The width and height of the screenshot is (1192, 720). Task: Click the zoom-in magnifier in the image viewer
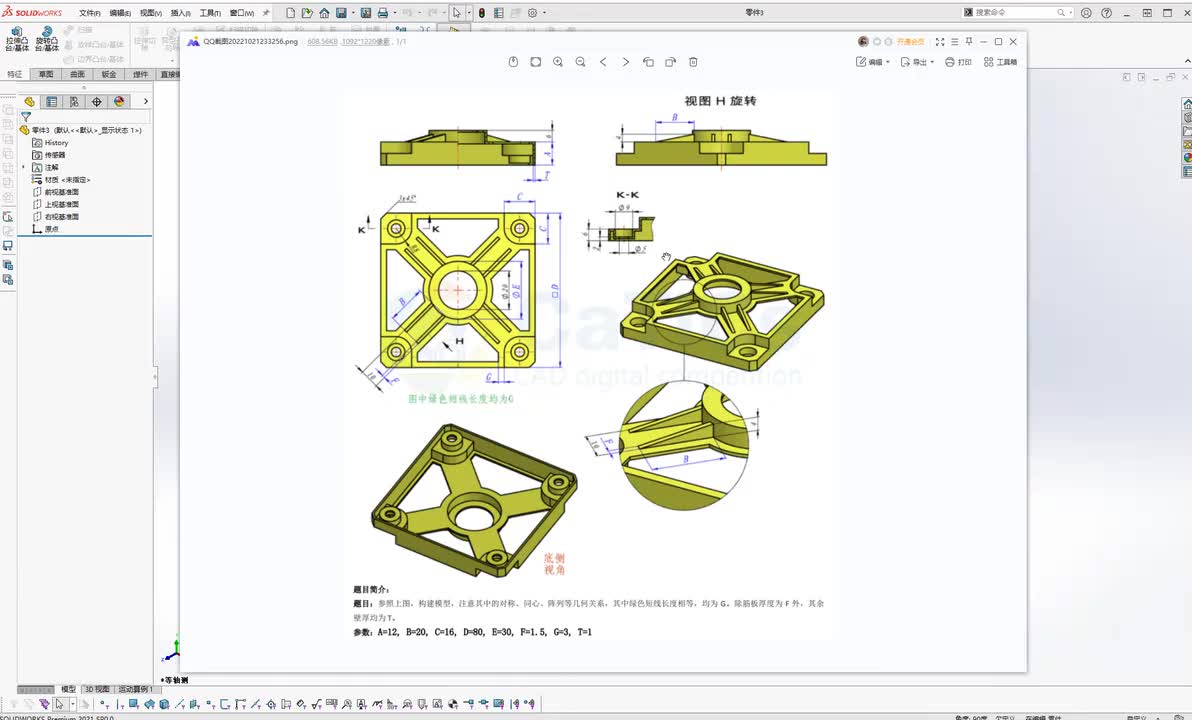[558, 62]
